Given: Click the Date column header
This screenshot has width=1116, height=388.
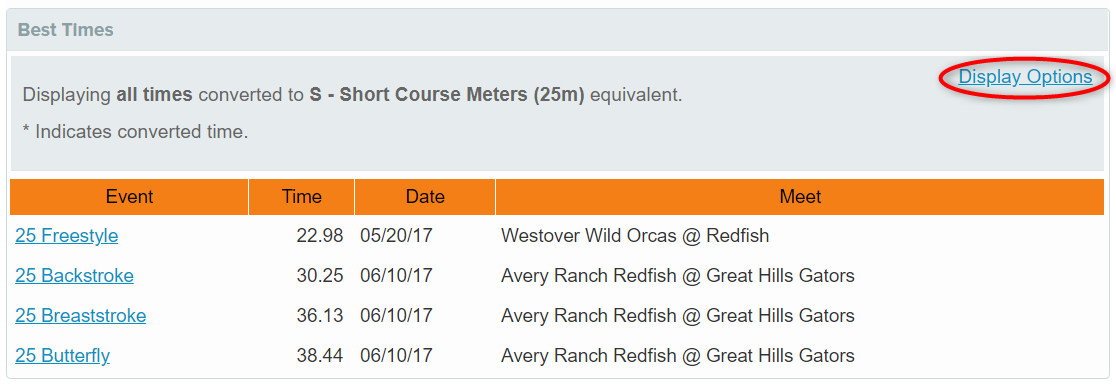Looking at the screenshot, I should (x=425, y=197).
